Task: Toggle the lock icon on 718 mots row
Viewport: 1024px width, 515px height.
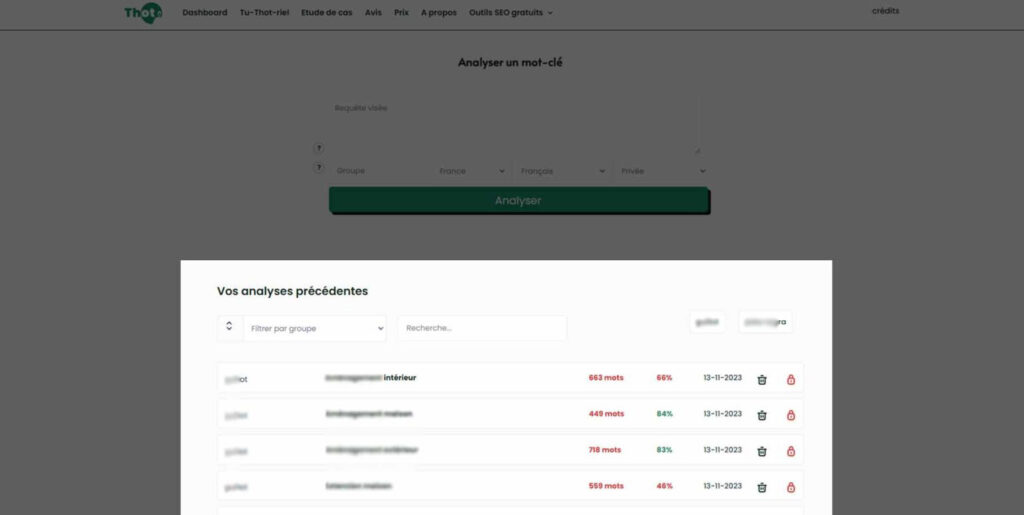Action: 791,451
